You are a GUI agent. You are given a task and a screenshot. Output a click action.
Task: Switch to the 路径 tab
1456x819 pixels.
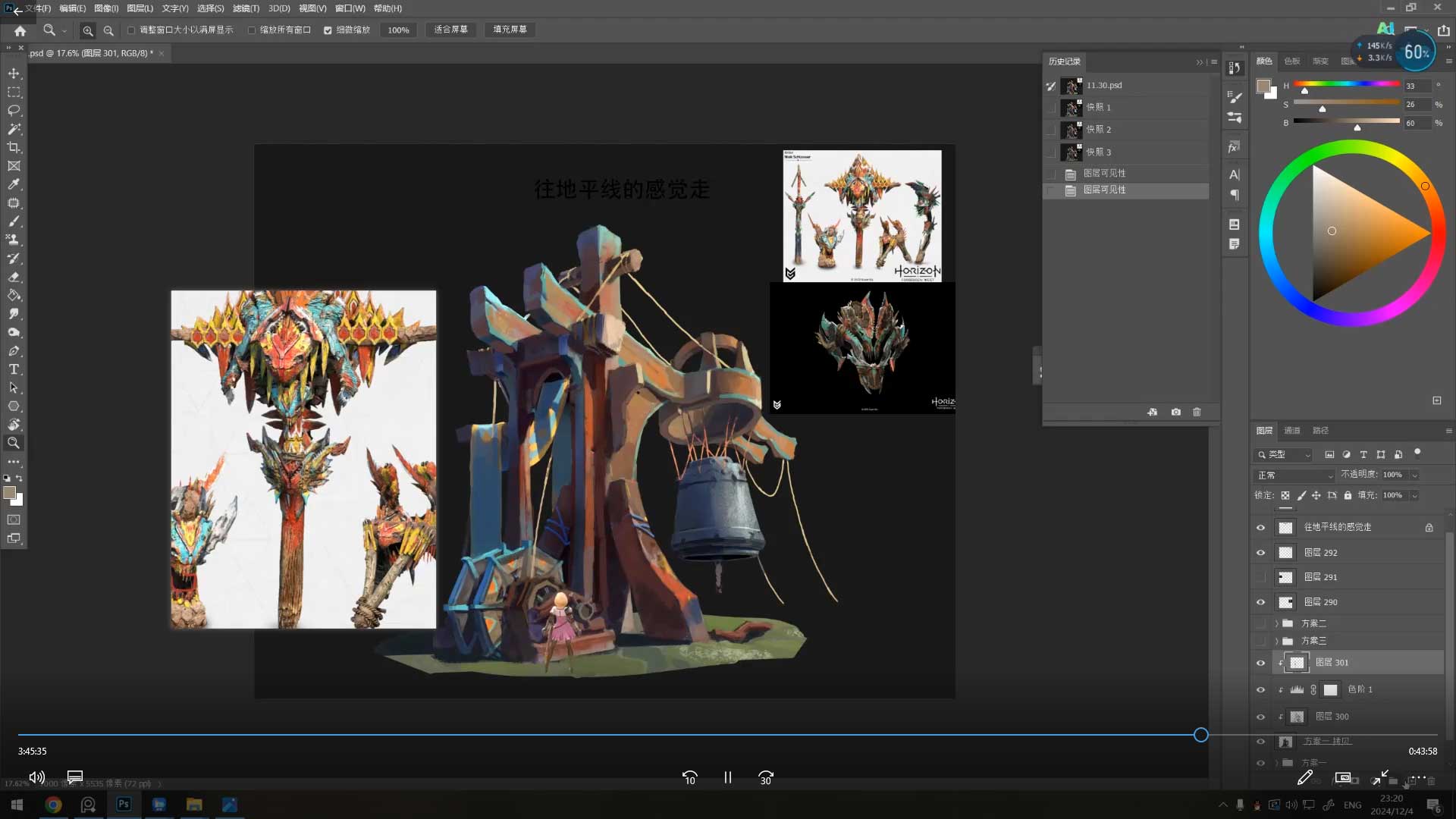point(1320,431)
